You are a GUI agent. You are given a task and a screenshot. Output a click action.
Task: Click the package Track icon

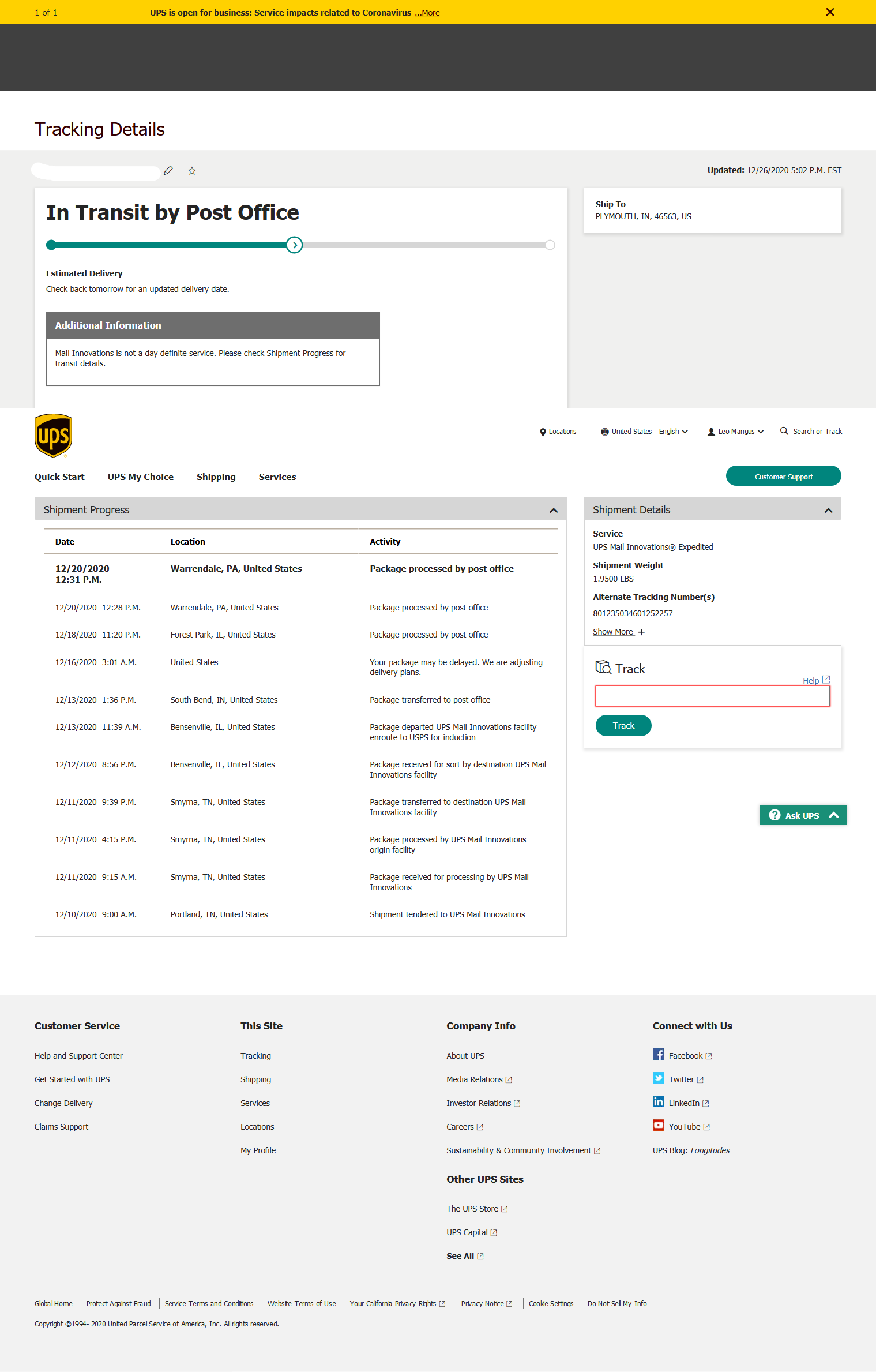click(603, 668)
